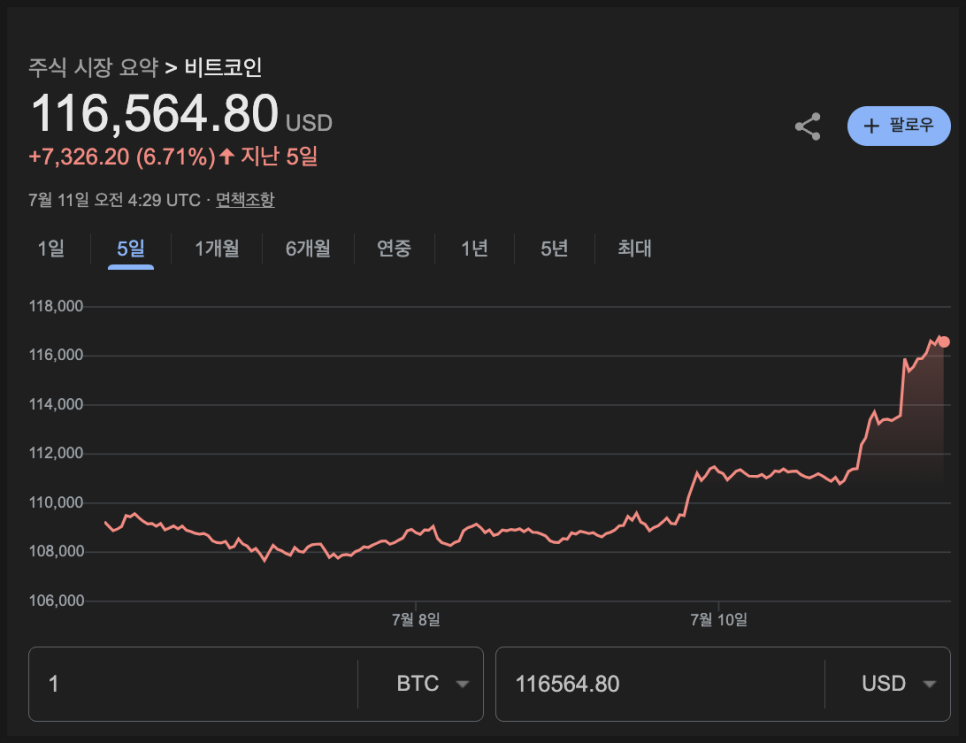The image size is (966, 743).
Task: Click the 108,000 y-axis label
Action: (56, 551)
